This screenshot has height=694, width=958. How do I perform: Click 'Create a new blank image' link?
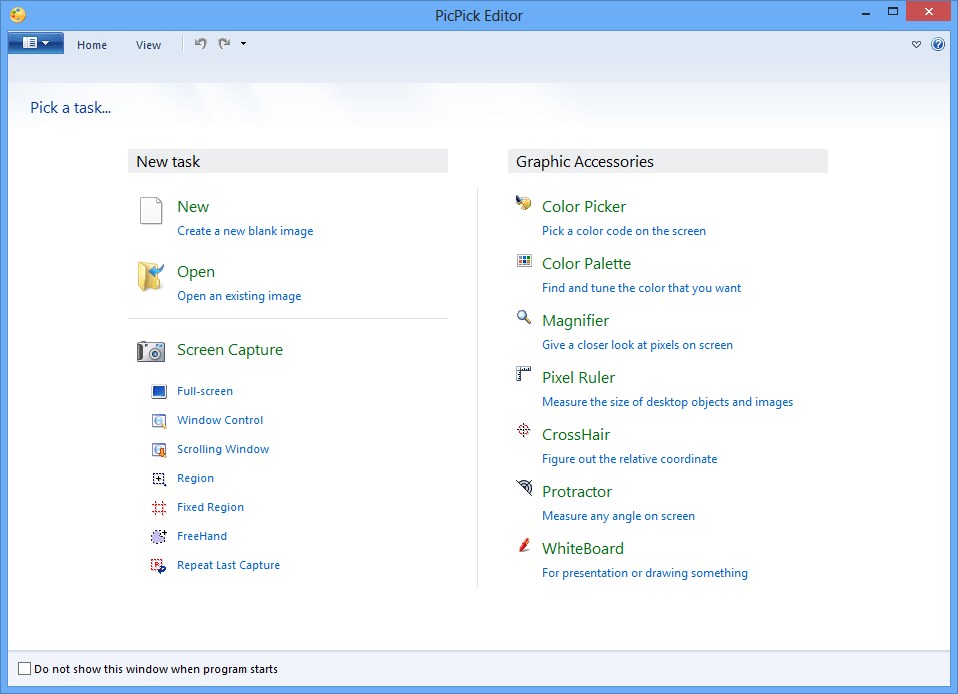(x=245, y=231)
